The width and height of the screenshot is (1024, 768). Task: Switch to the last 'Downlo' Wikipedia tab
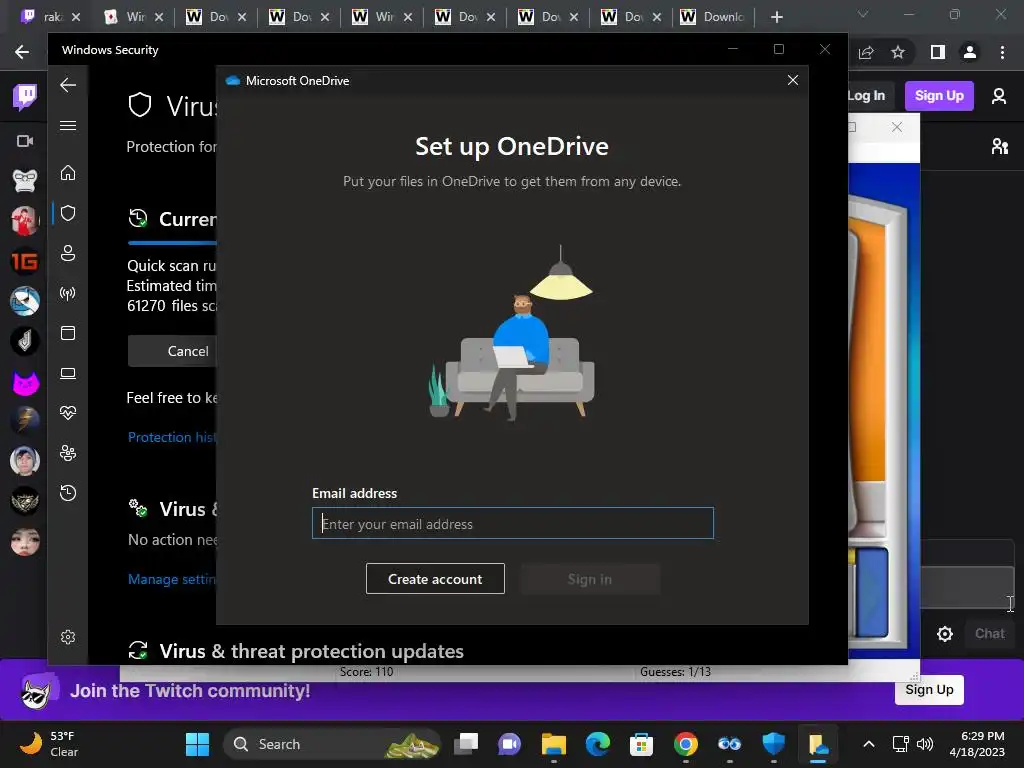713,17
